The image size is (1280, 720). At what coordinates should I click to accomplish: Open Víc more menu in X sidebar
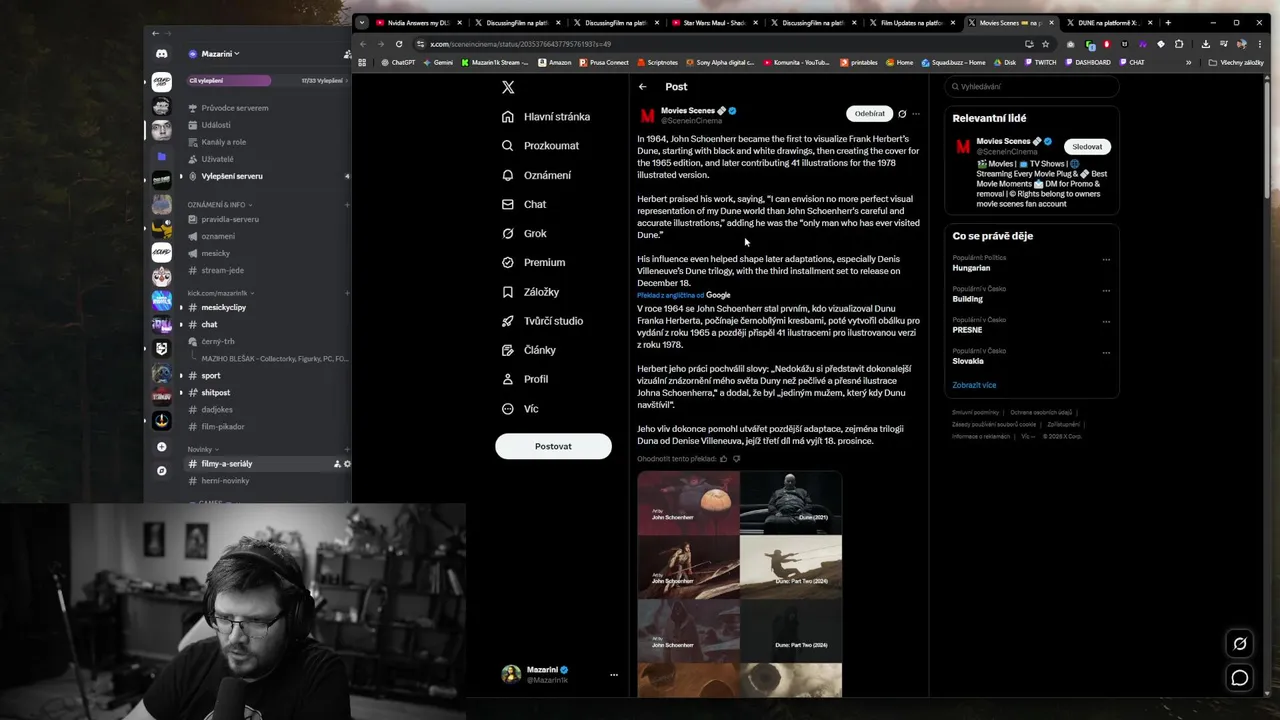[520, 409]
